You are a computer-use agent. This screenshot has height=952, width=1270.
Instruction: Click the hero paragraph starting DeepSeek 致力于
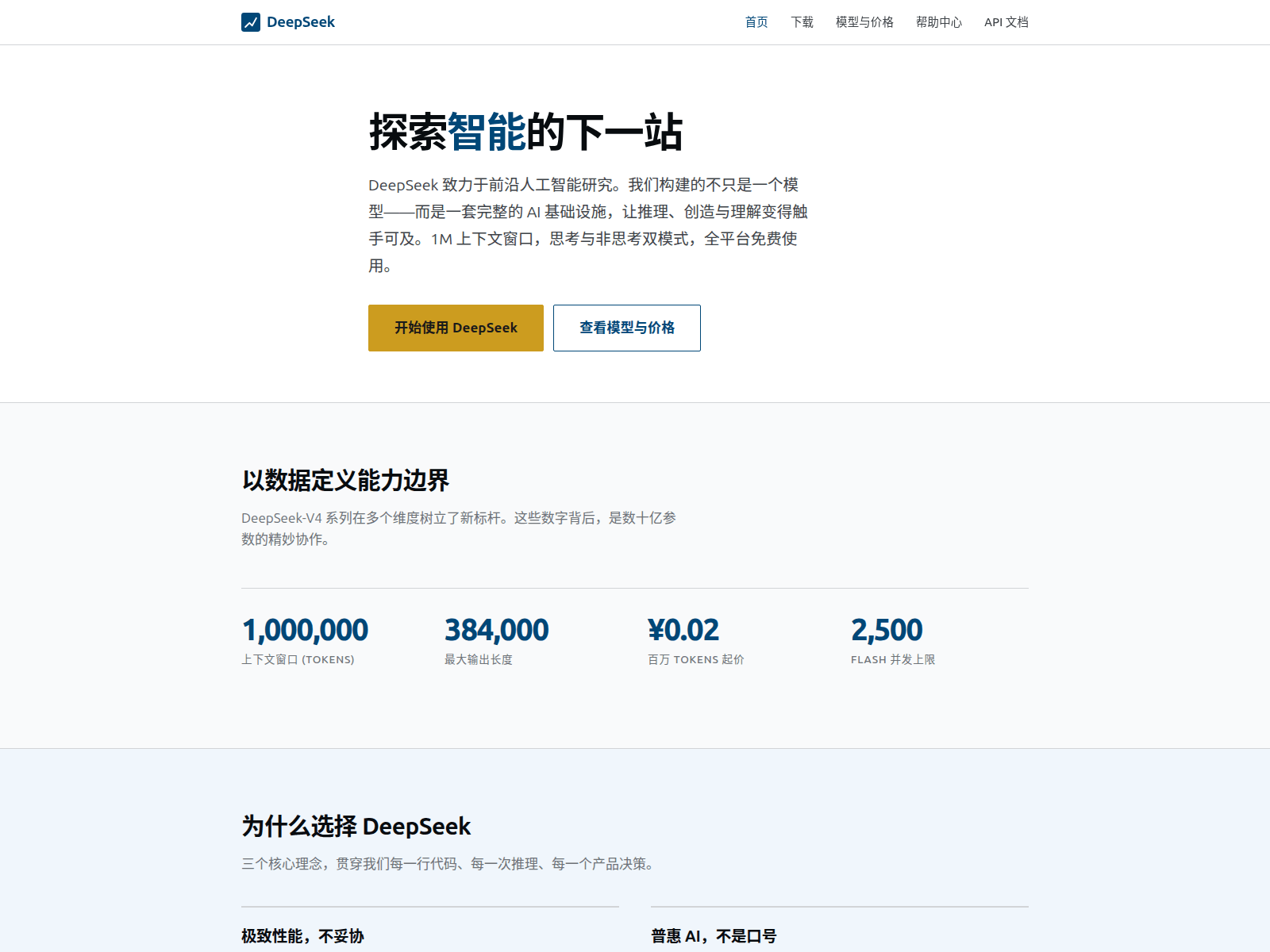point(588,225)
